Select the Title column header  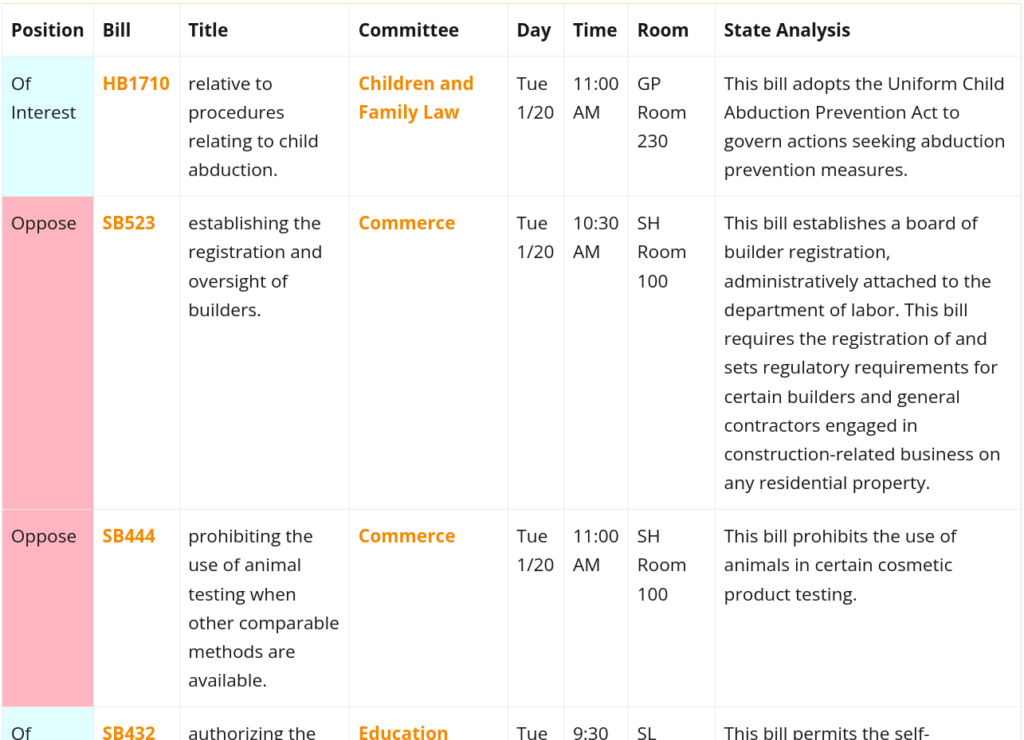208,30
